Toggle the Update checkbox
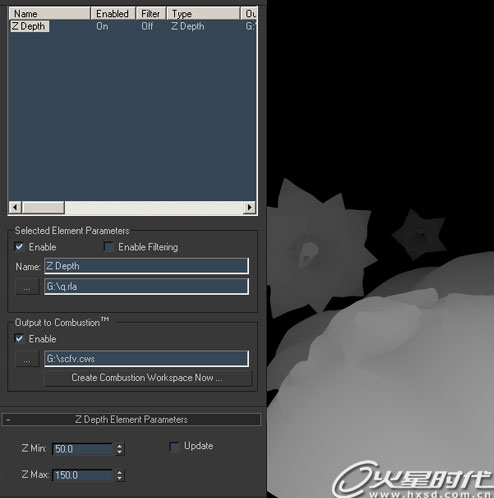494x498 pixels. pyautogui.click(x=174, y=446)
